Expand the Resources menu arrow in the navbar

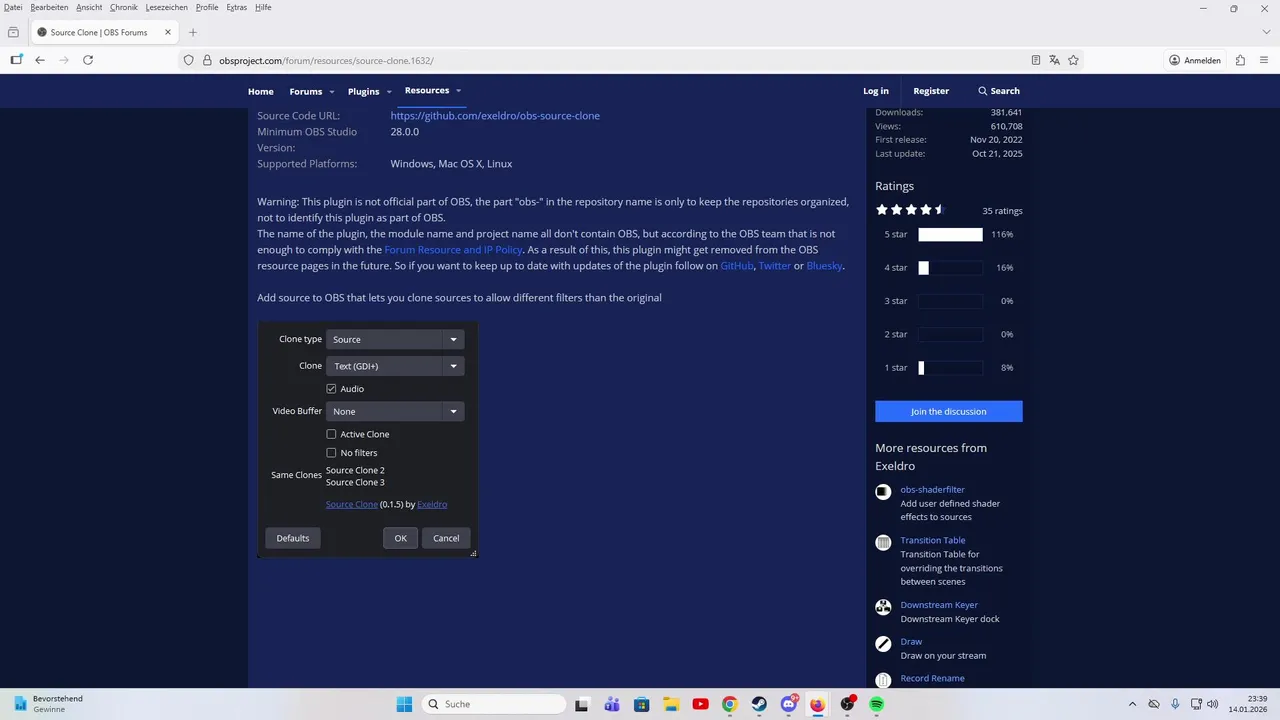(458, 91)
